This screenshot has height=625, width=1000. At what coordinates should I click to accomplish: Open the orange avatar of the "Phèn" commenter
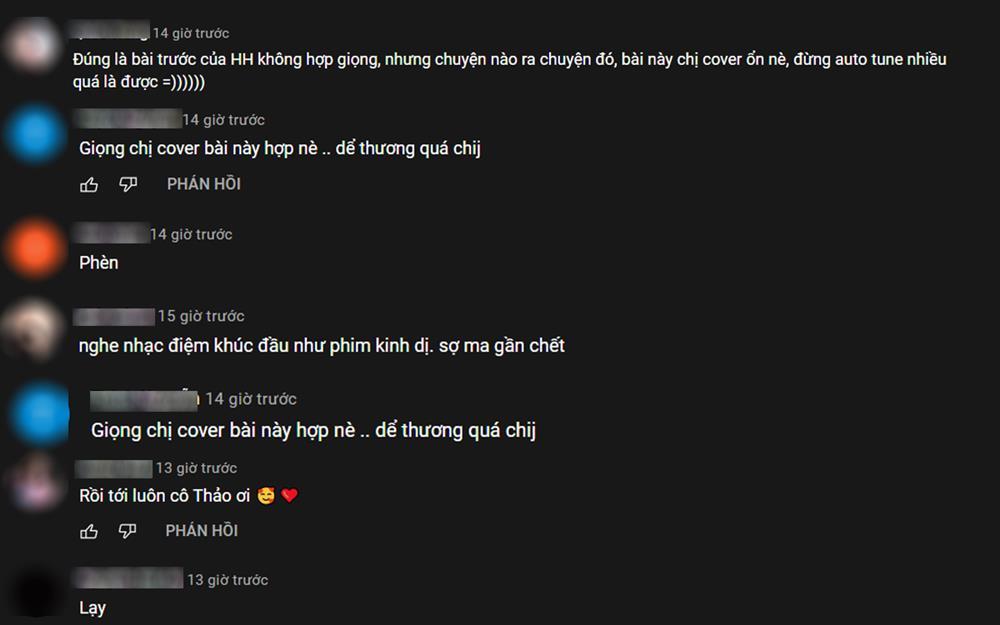click(34, 248)
